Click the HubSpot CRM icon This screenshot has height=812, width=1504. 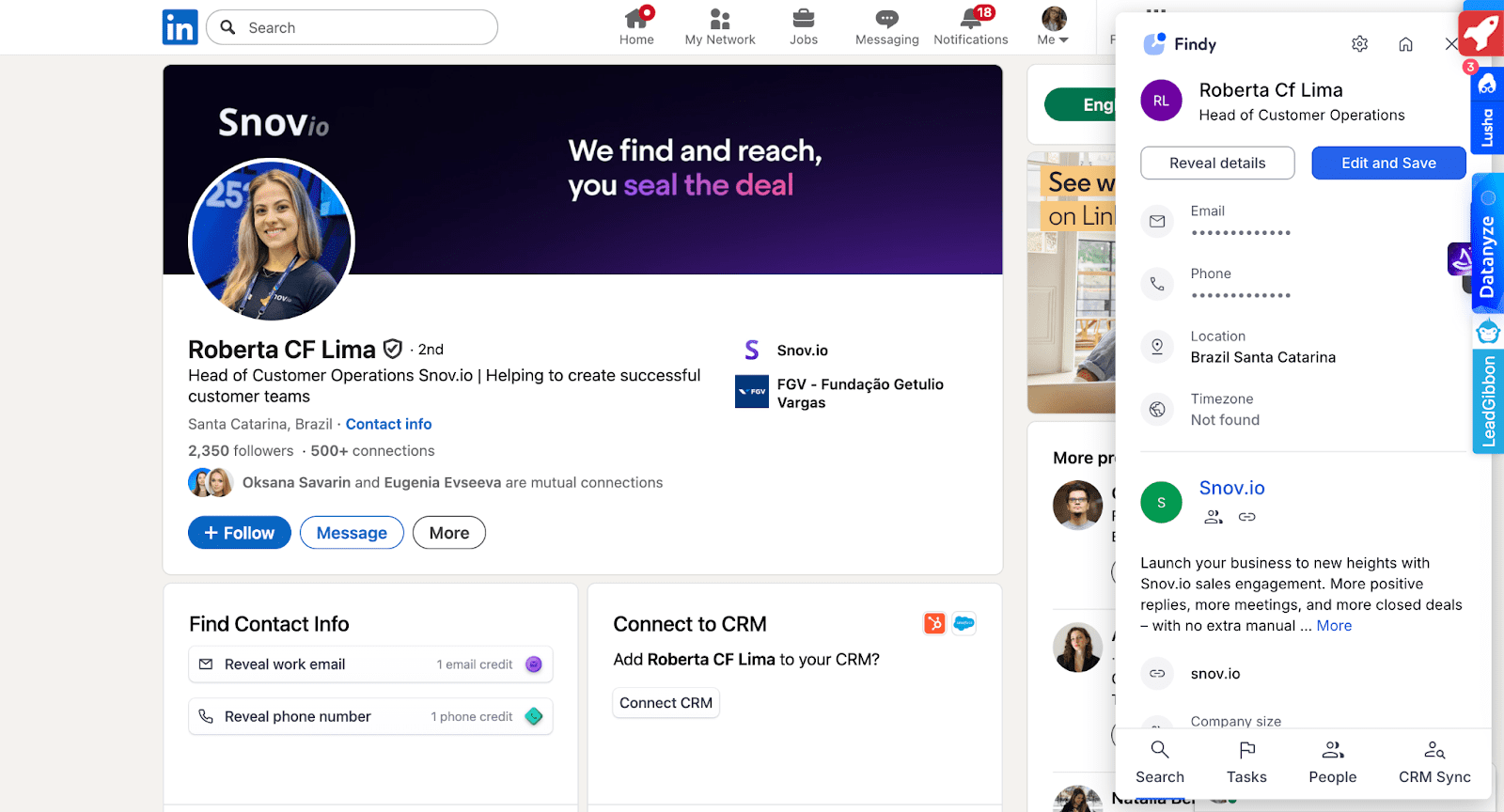(934, 623)
